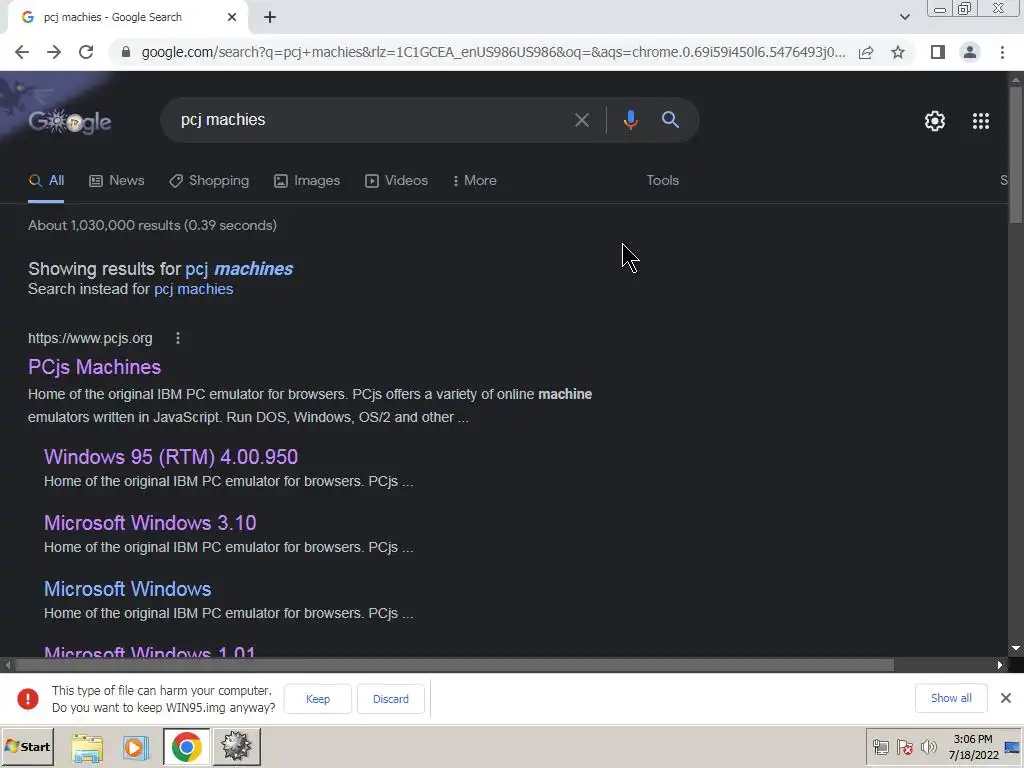Focus the Chrome taskbar button
This screenshot has width=1024, height=768.
187,747
